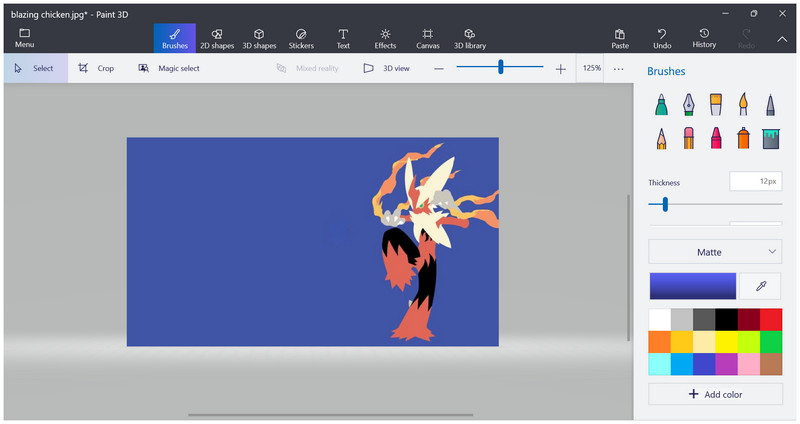Choose the gold color swatch

(682, 342)
